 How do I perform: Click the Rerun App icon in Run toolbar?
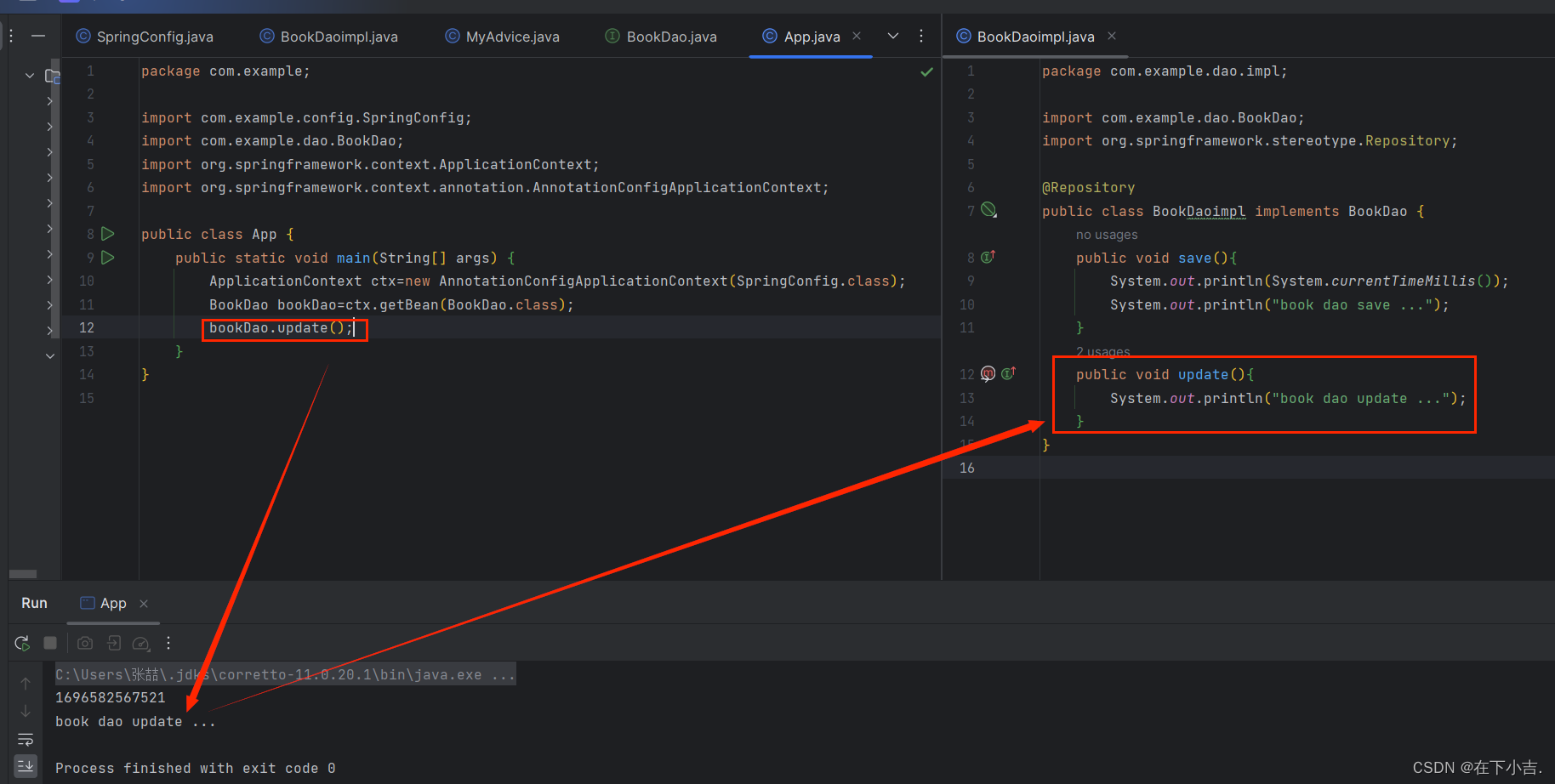click(x=22, y=643)
